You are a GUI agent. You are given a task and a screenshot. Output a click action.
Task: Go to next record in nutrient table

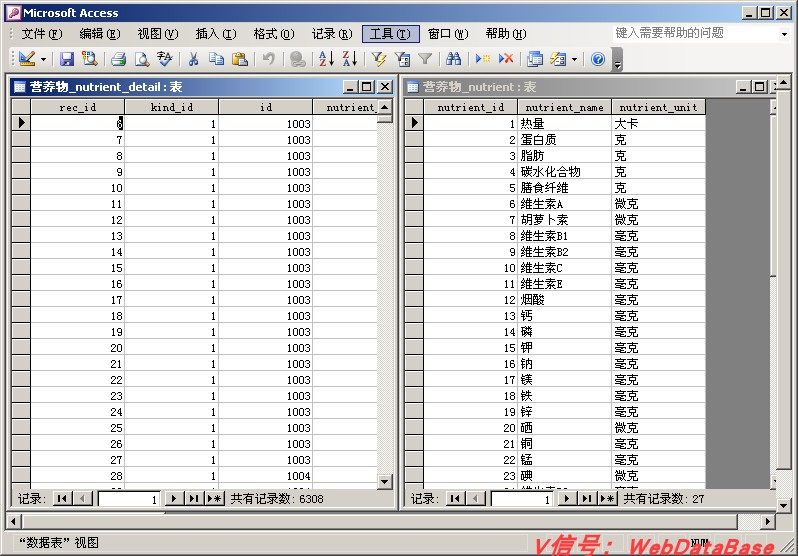[x=567, y=498]
